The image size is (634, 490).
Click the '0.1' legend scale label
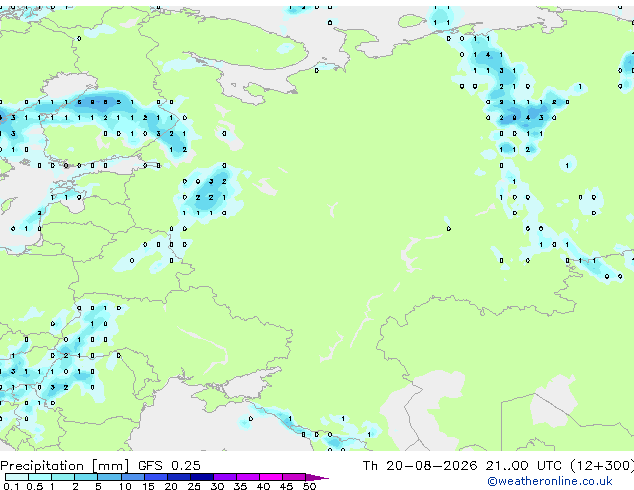(11, 486)
